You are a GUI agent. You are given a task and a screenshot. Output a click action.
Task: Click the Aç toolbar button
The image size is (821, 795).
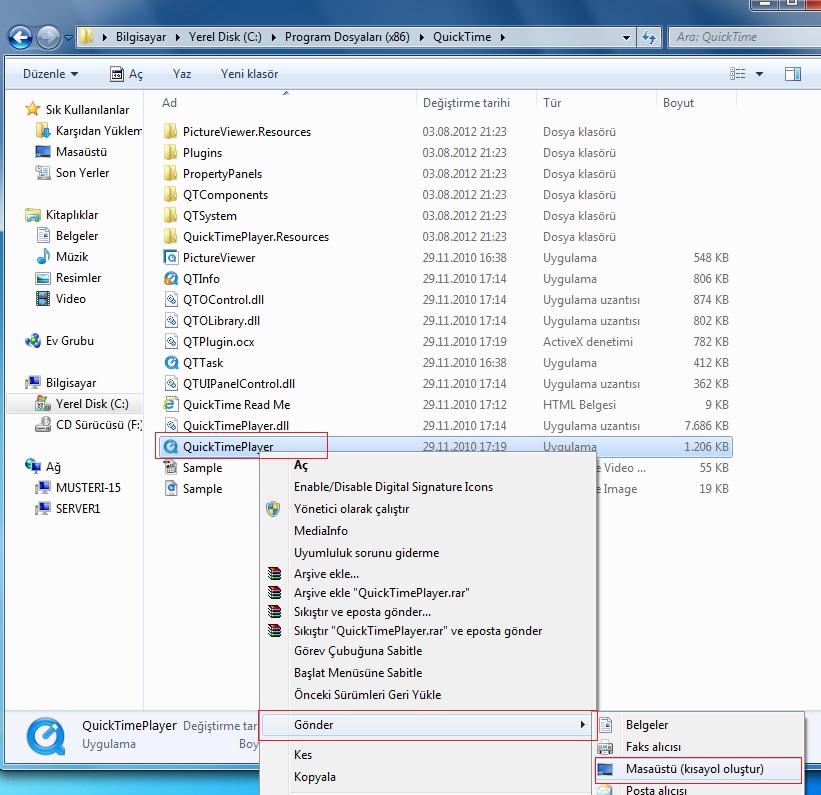coord(126,74)
